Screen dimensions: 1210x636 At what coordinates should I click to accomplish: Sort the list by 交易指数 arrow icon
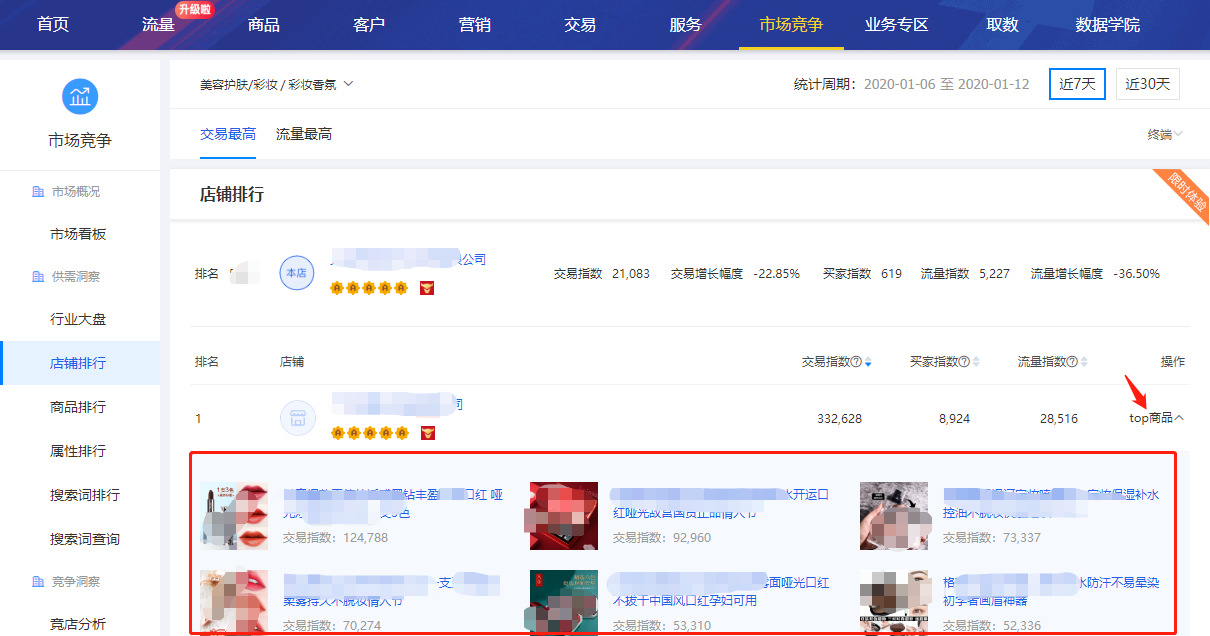[x=868, y=362]
